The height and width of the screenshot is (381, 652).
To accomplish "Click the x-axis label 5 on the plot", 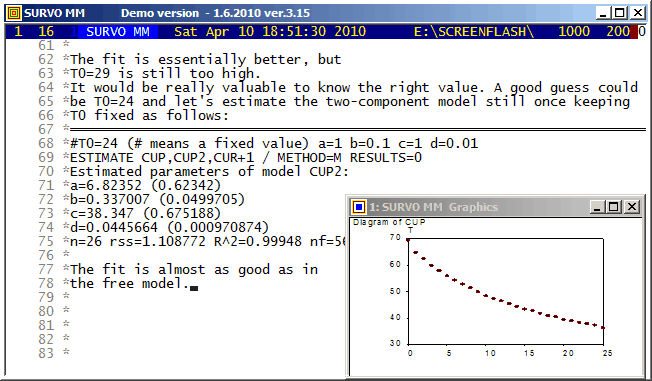I will click(x=449, y=353).
